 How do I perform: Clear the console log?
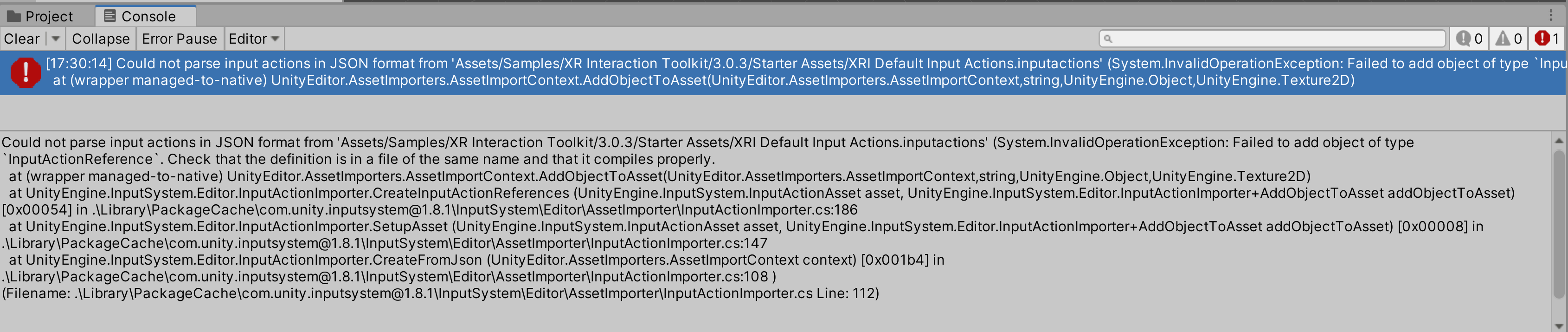click(21, 39)
